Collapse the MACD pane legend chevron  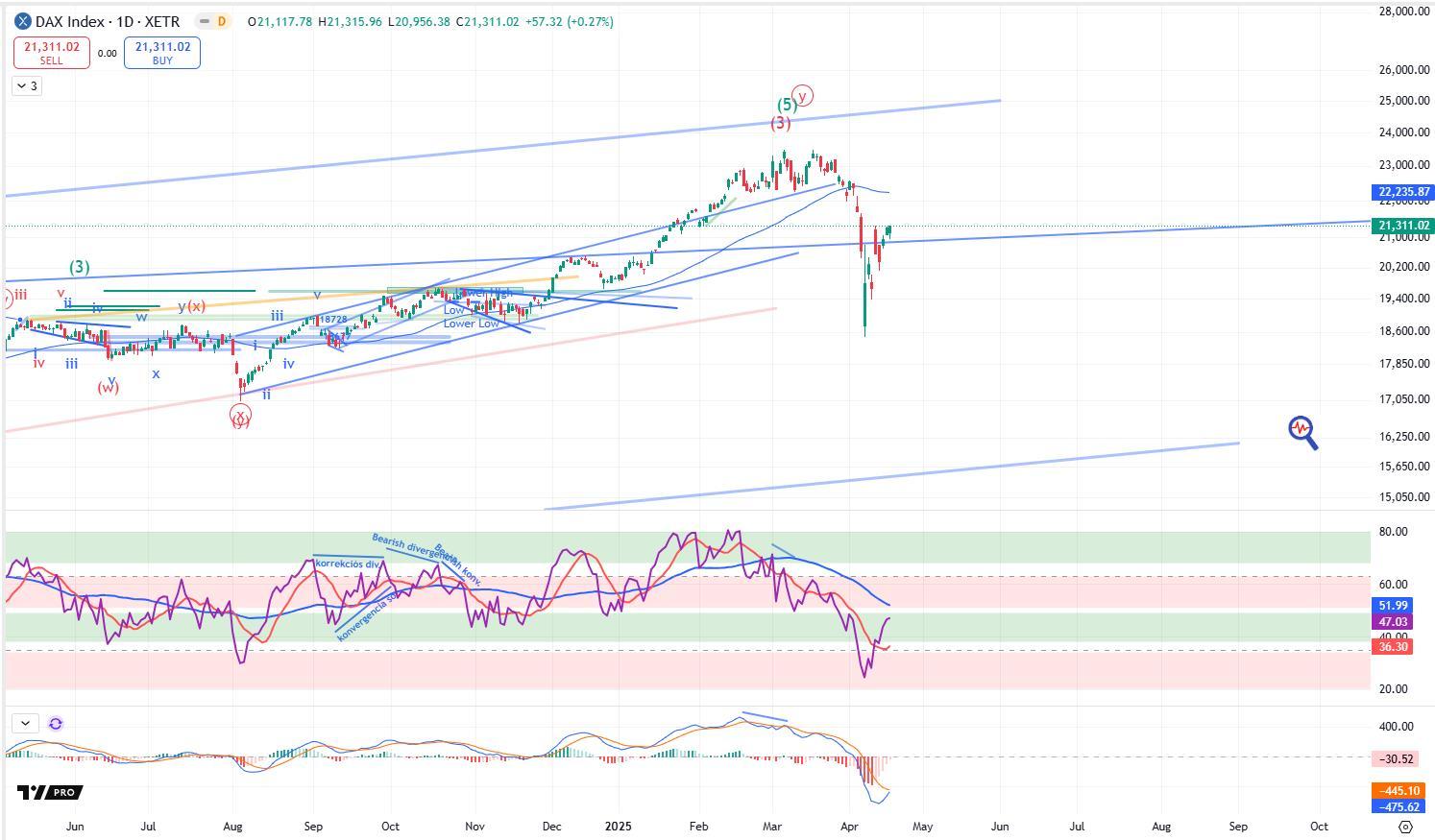[25, 723]
